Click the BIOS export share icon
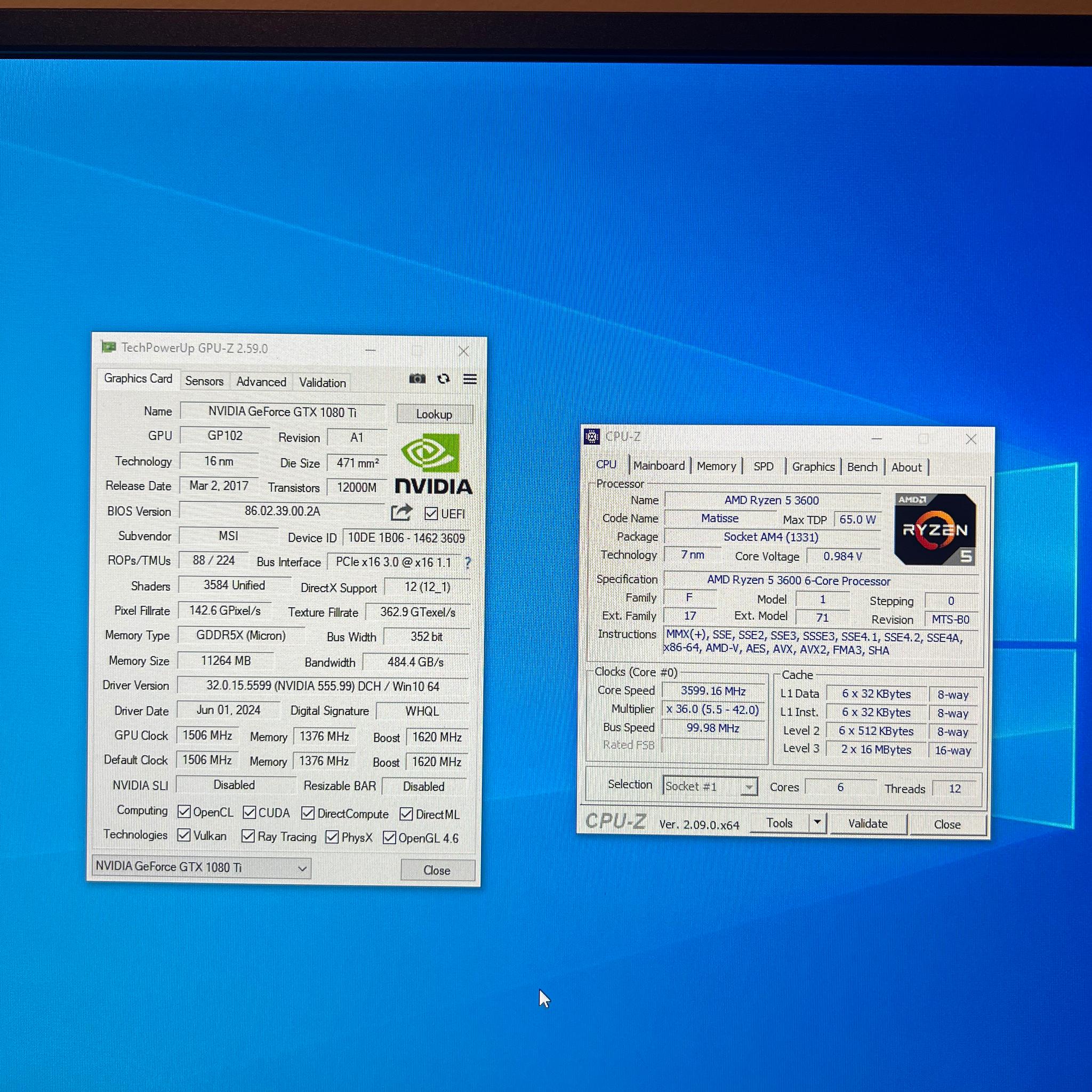 [402, 512]
